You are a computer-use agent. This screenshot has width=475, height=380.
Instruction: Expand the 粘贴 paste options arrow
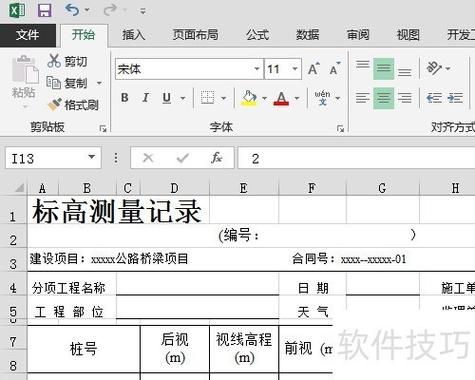tap(24, 107)
